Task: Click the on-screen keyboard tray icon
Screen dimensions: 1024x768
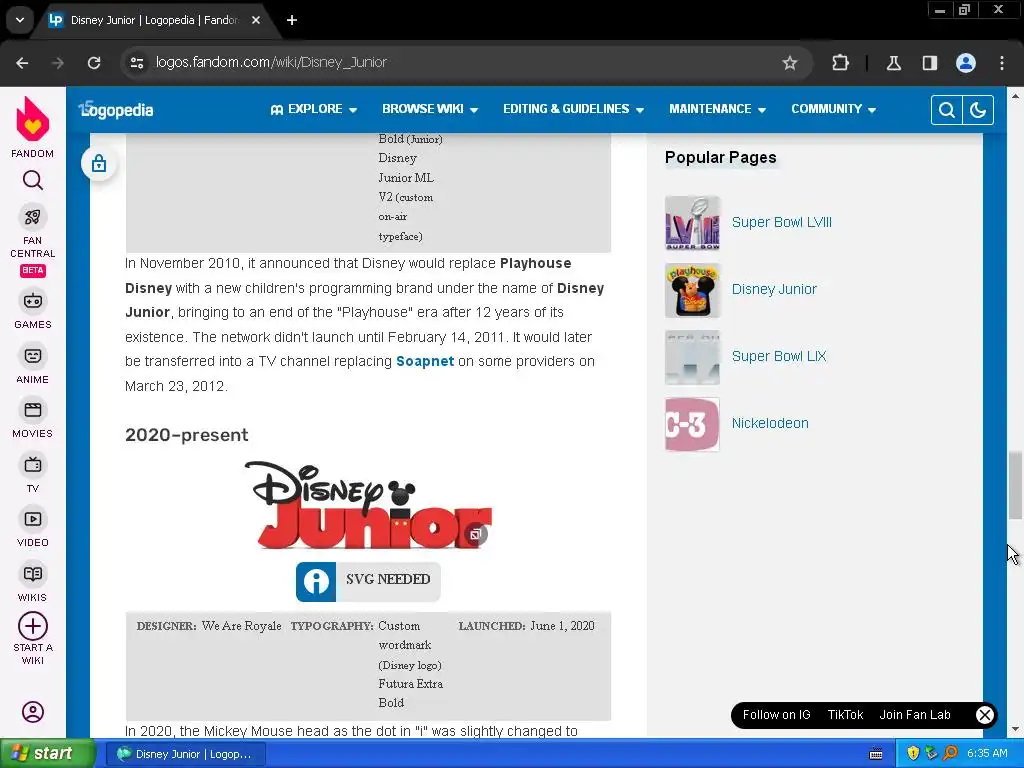Action: (x=876, y=754)
